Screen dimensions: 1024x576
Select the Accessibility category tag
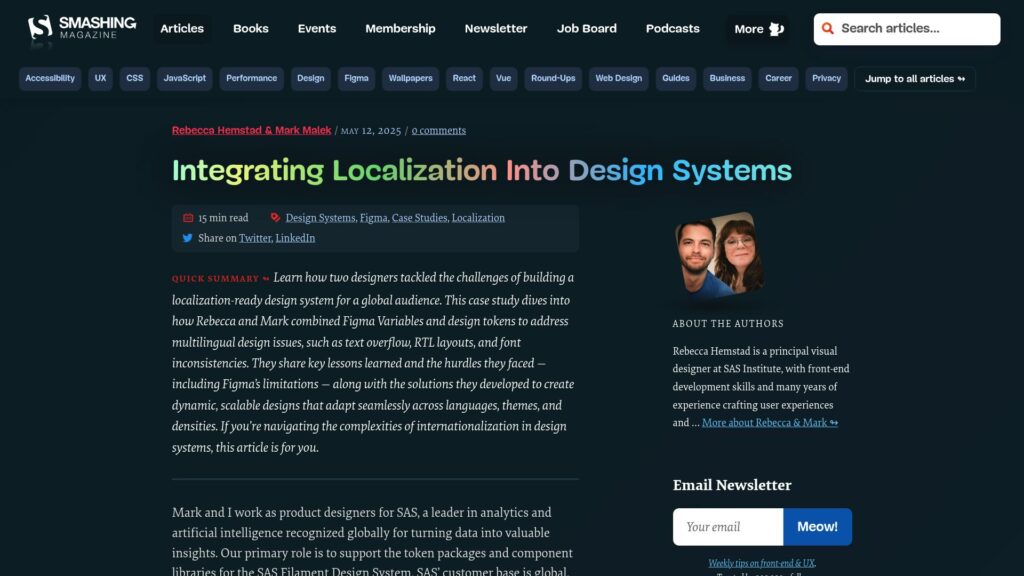pyautogui.click(x=50, y=78)
